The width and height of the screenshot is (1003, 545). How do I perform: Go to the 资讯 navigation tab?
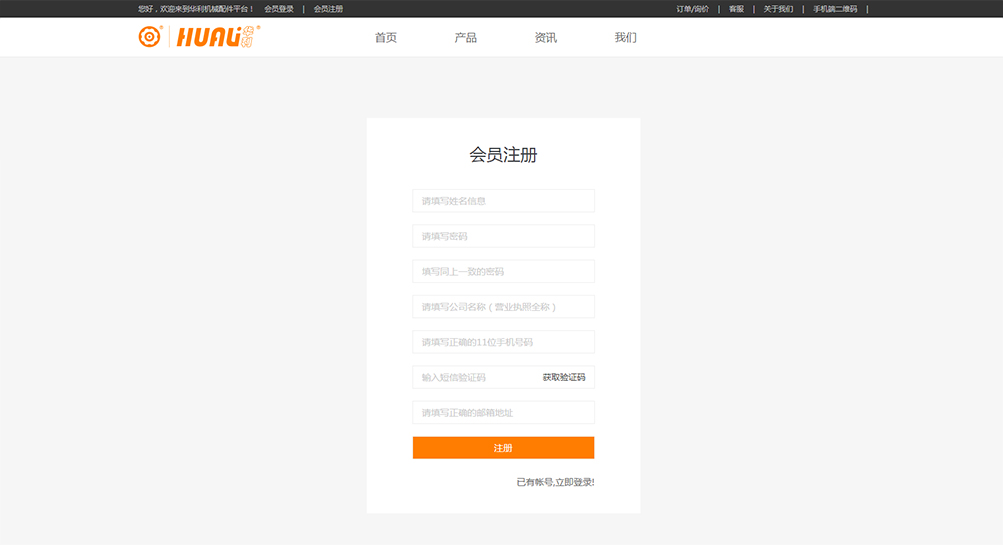[545, 38]
